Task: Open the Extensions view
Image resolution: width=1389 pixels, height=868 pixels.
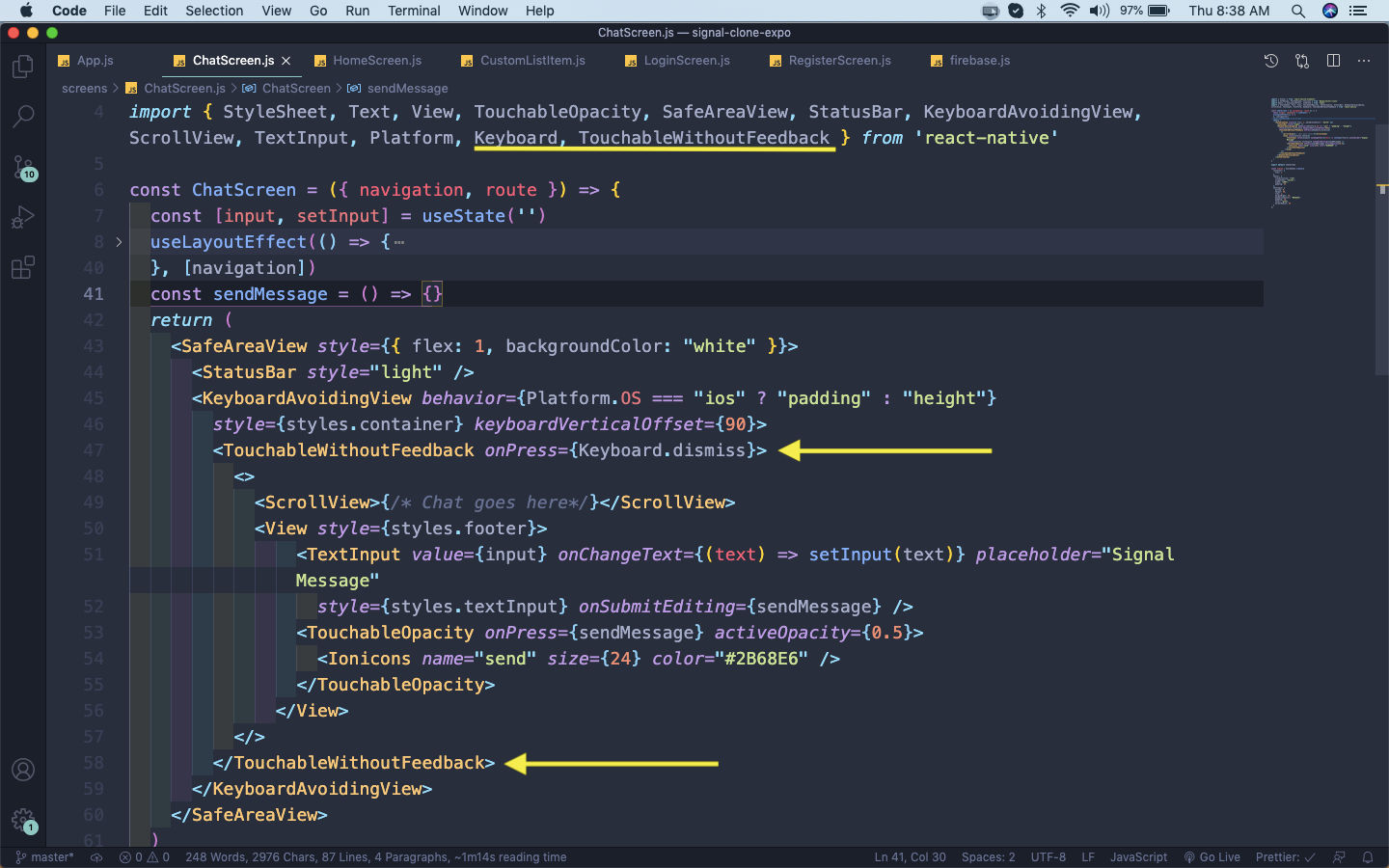Action: [x=22, y=267]
